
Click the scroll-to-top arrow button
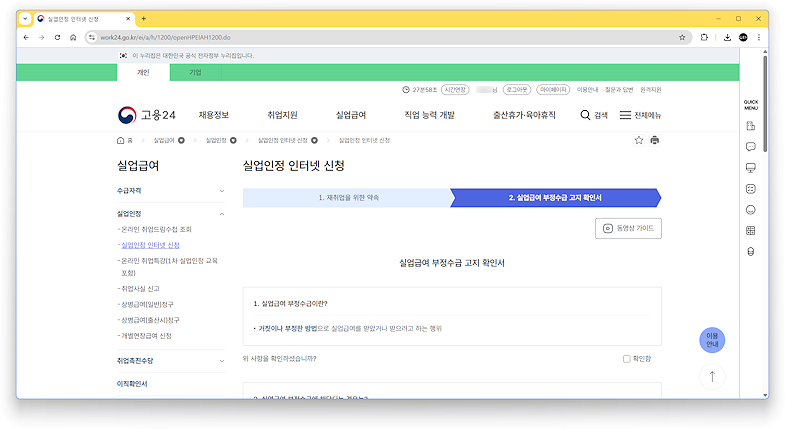[x=712, y=376]
